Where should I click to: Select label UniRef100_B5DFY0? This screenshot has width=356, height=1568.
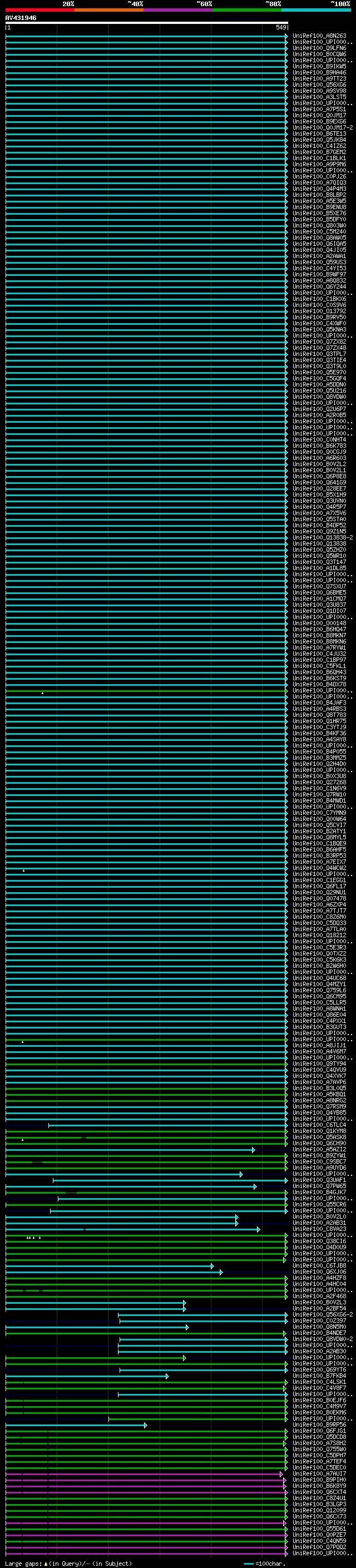point(319,219)
